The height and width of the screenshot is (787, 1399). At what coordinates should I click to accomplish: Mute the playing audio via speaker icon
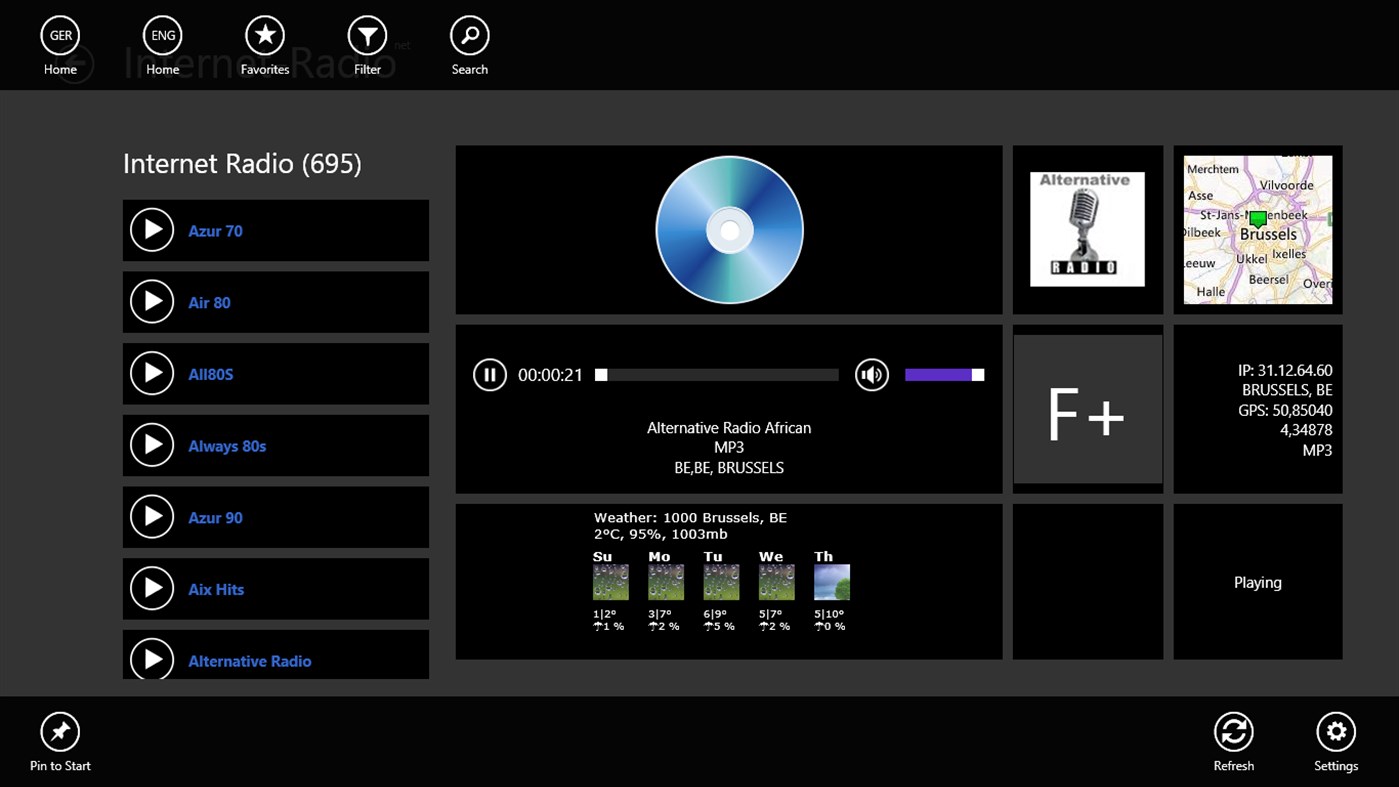(871, 375)
